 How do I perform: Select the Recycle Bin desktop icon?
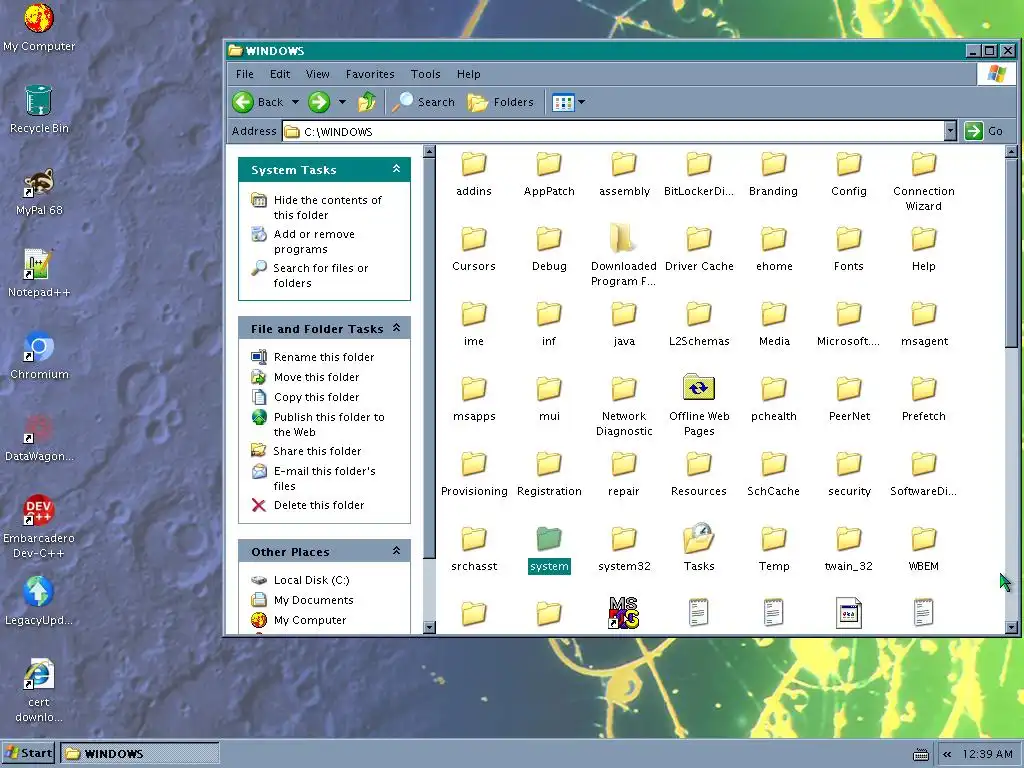point(39,110)
